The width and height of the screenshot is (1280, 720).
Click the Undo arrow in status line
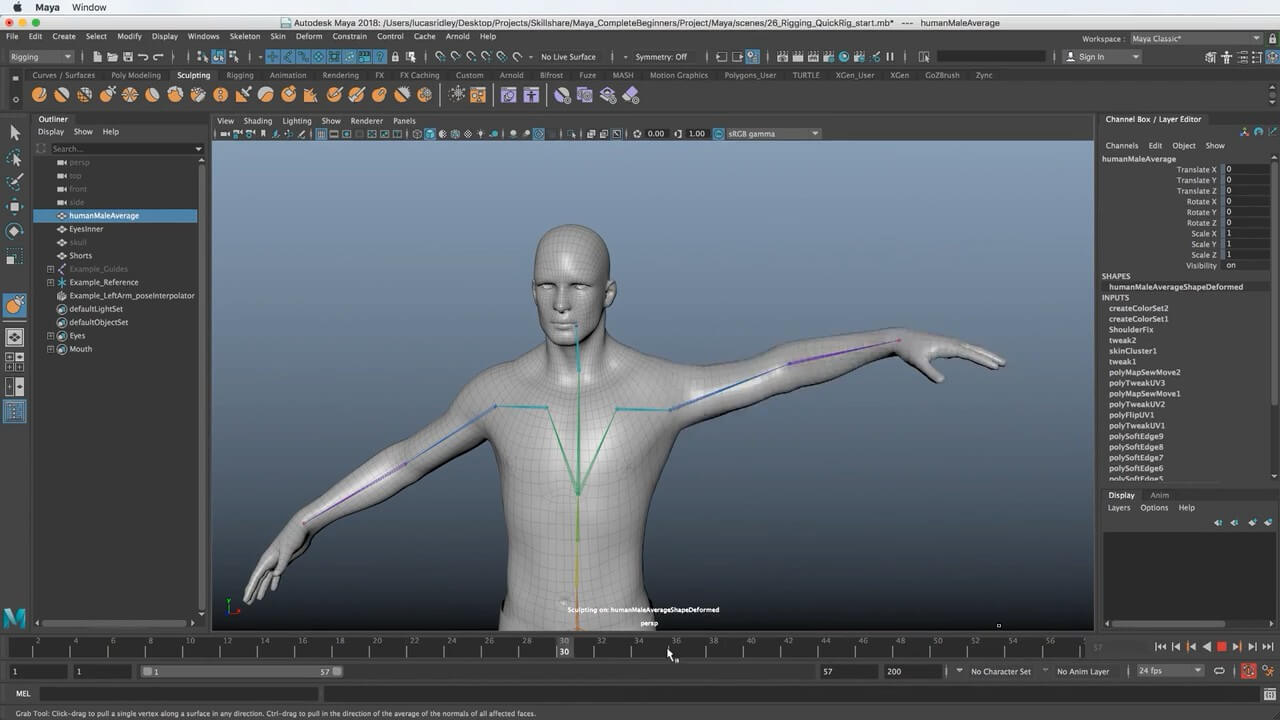tap(143, 57)
